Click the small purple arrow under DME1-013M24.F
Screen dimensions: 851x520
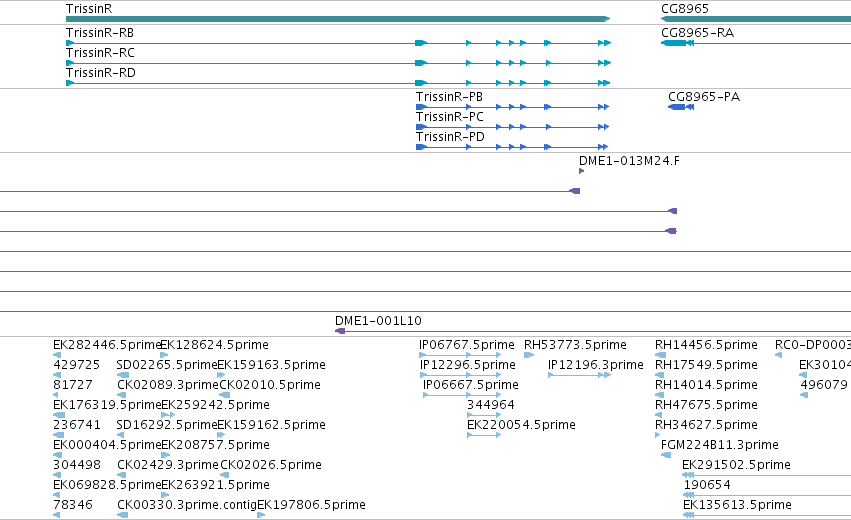click(581, 171)
